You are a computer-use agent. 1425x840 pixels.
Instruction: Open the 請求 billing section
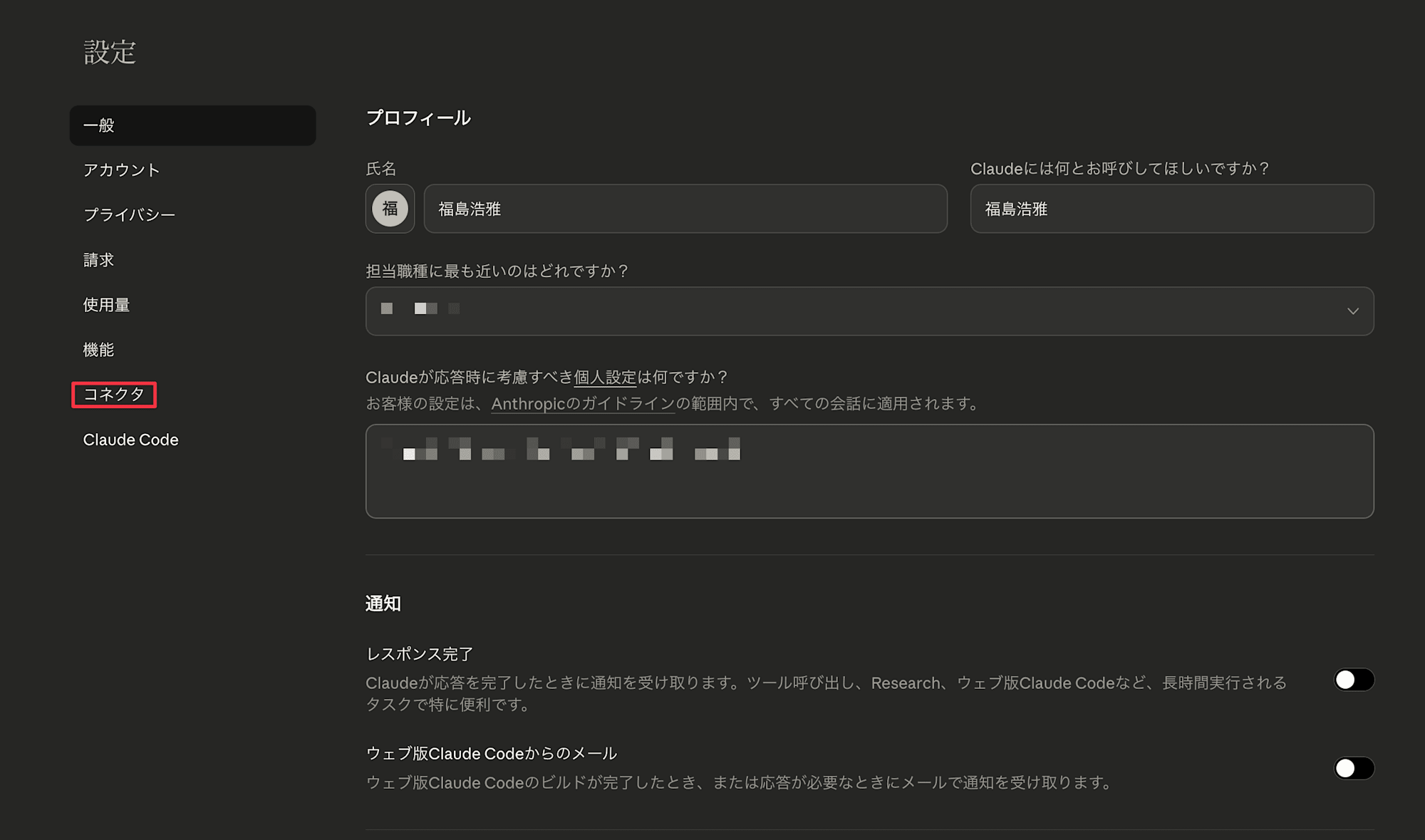99,260
